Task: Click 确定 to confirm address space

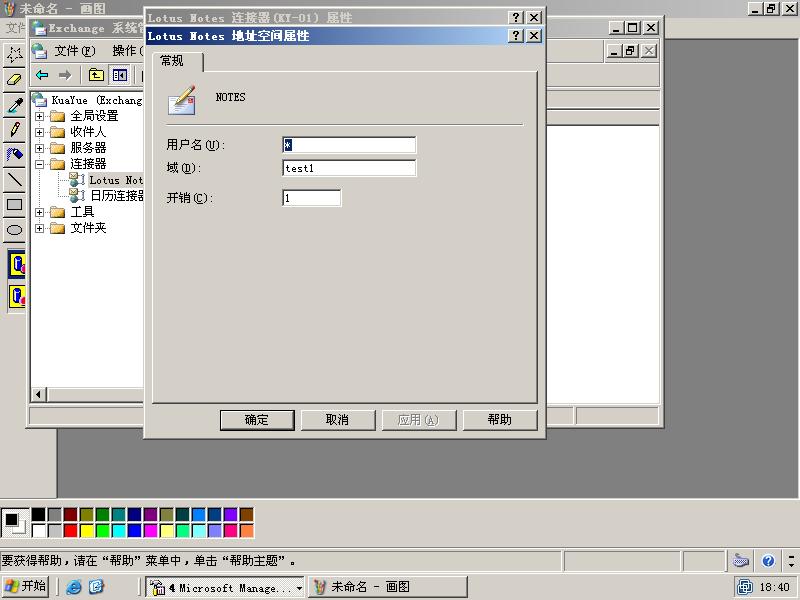Action: coord(257,420)
